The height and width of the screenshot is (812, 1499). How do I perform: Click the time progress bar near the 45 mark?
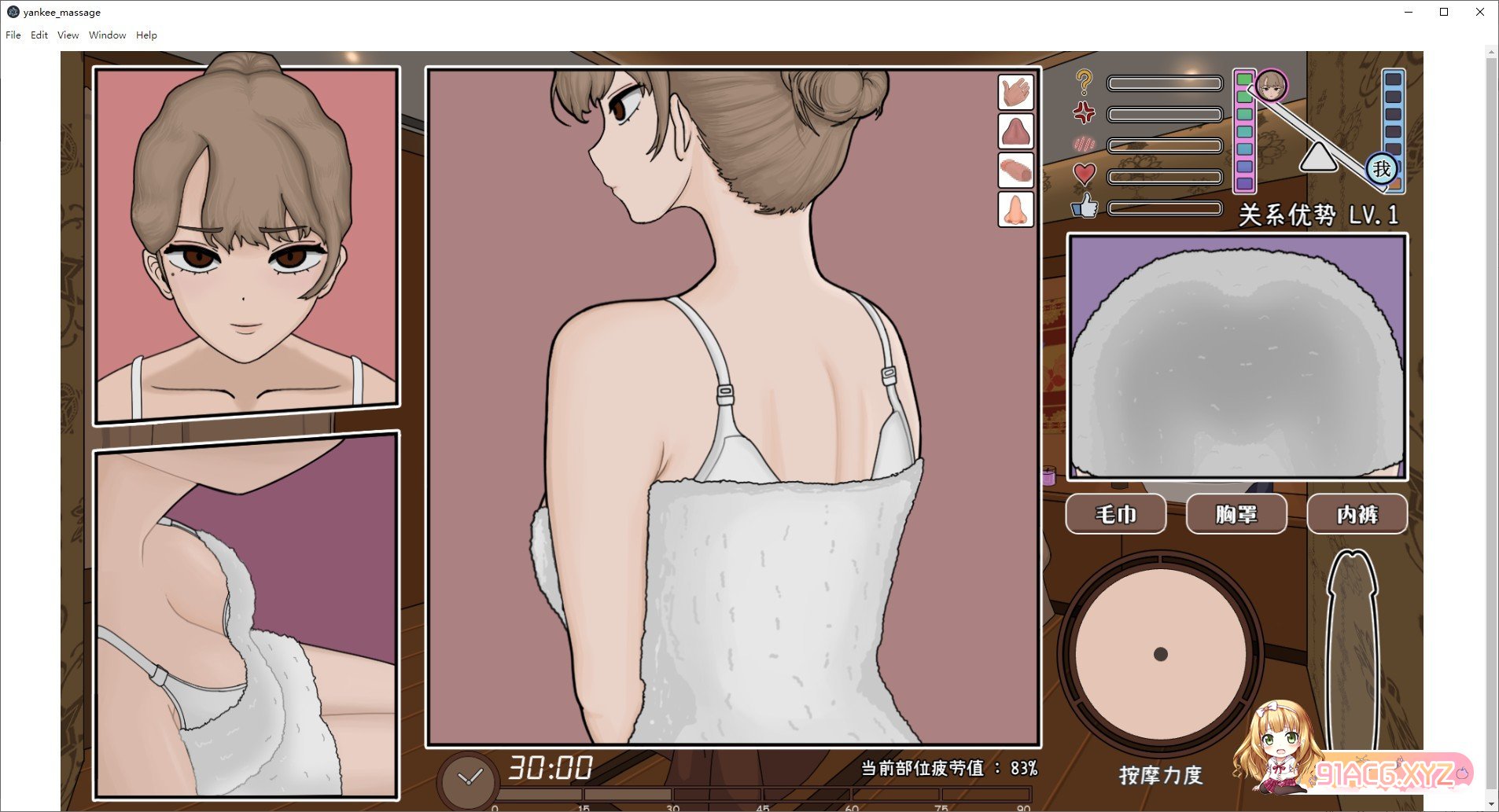coord(762,795)
